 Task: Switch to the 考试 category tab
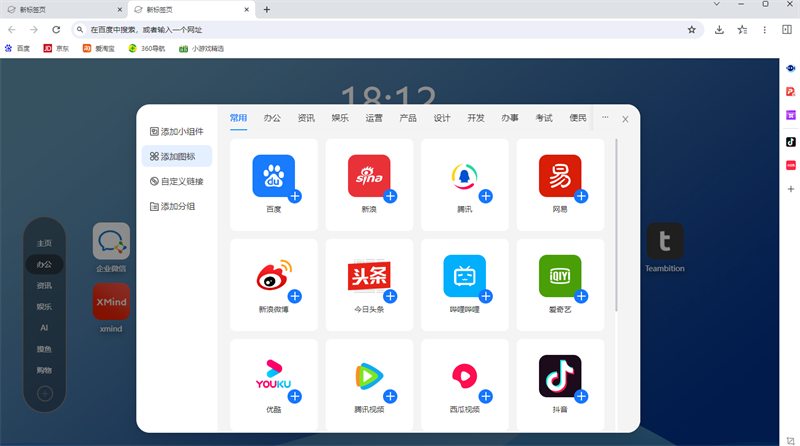coord(544,118)
